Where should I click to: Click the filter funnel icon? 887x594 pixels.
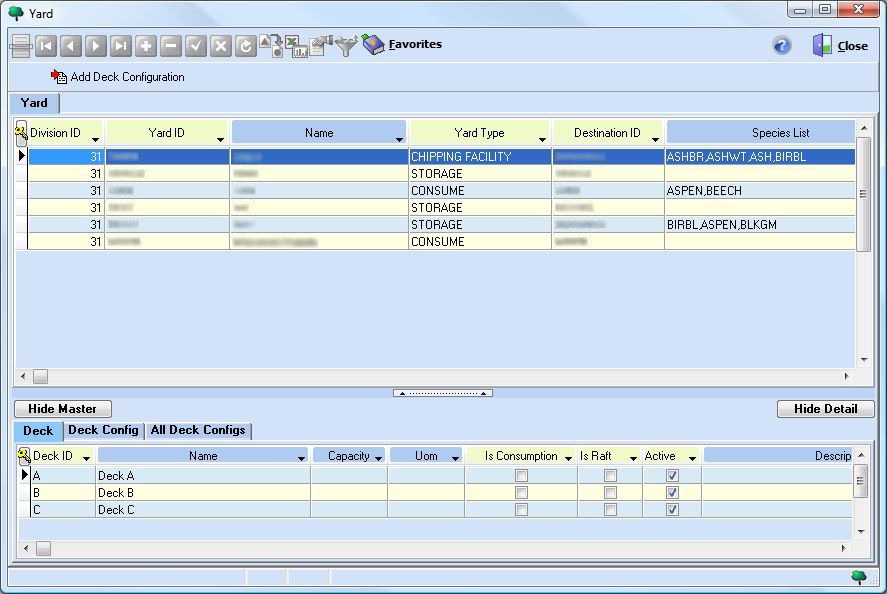coord(346,46)
